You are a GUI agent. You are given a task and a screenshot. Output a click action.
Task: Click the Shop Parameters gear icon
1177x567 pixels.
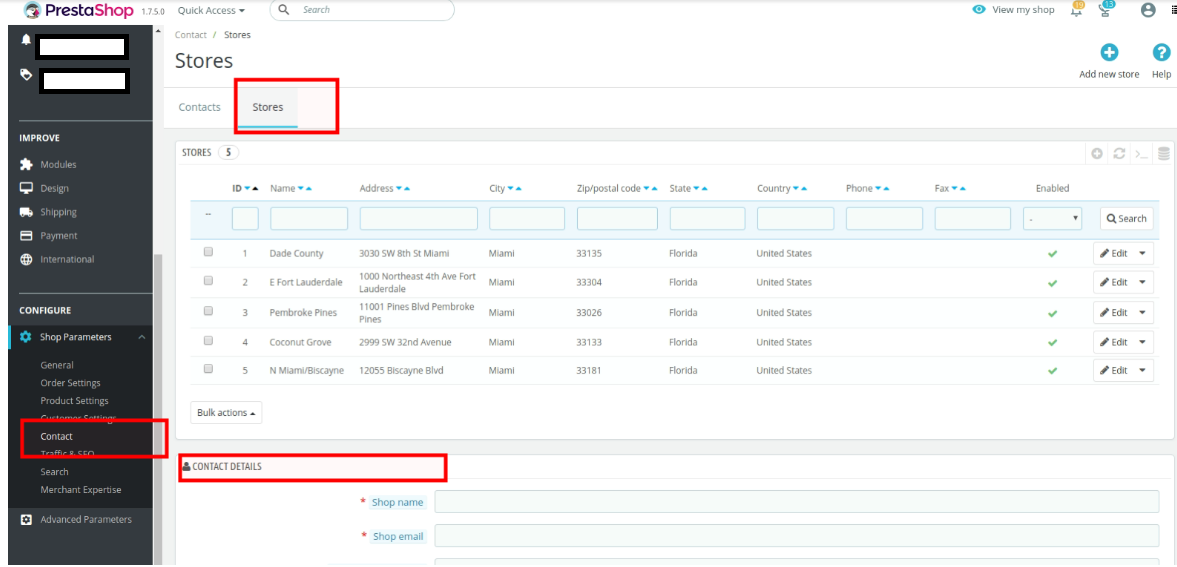point(26,337)
